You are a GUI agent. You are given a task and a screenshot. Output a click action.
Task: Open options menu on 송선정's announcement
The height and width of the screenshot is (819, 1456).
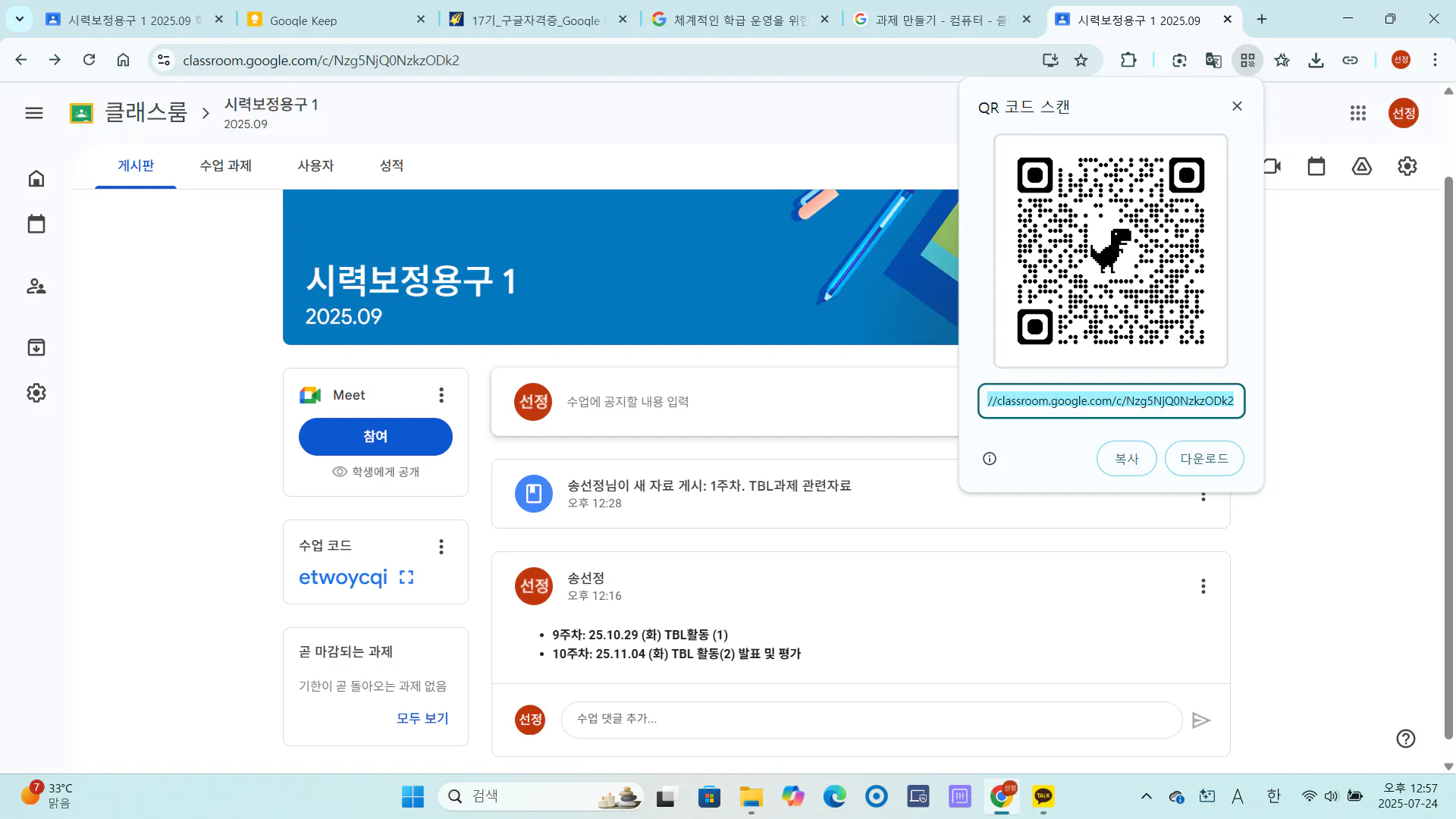(x=1203, y=586)
